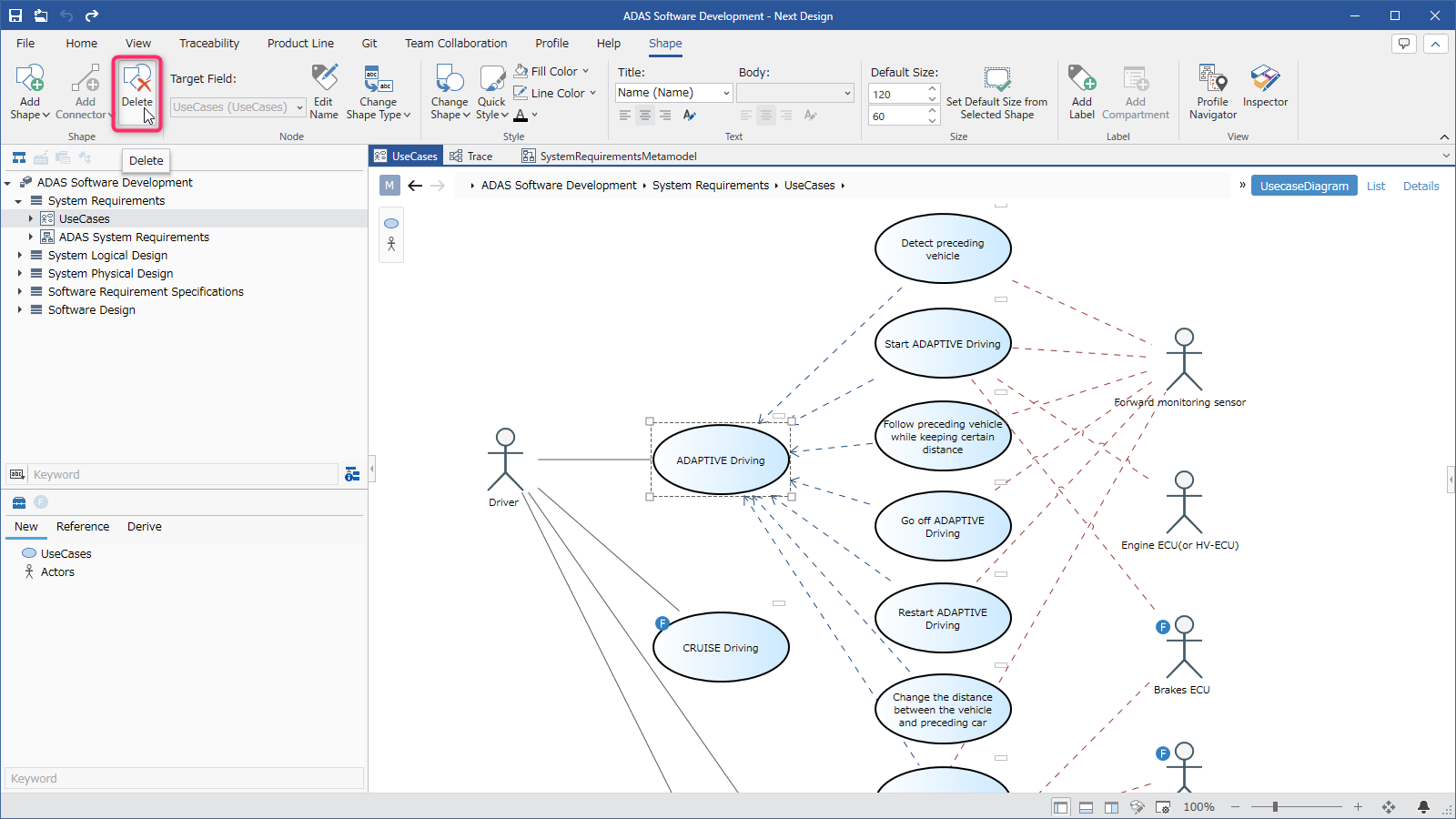Select the CRUISE Driving use case
Image resolution: width=1456 pixels, height=819 pixels.
(x=721, y=648)
